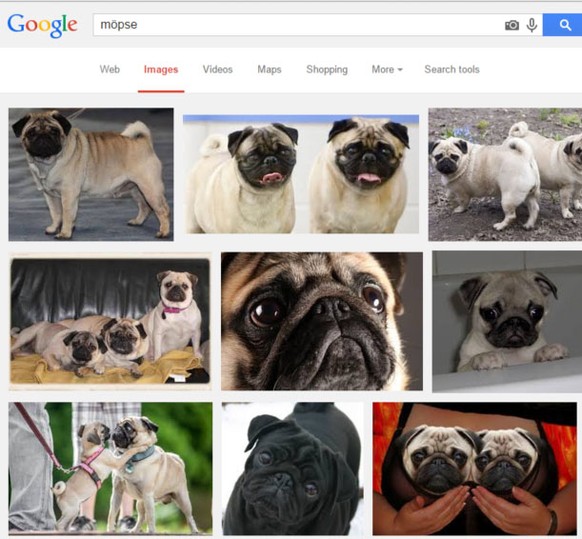
Task: Open the pug puppy peeking over ledge thumbnail
Action: coord(507,321)
